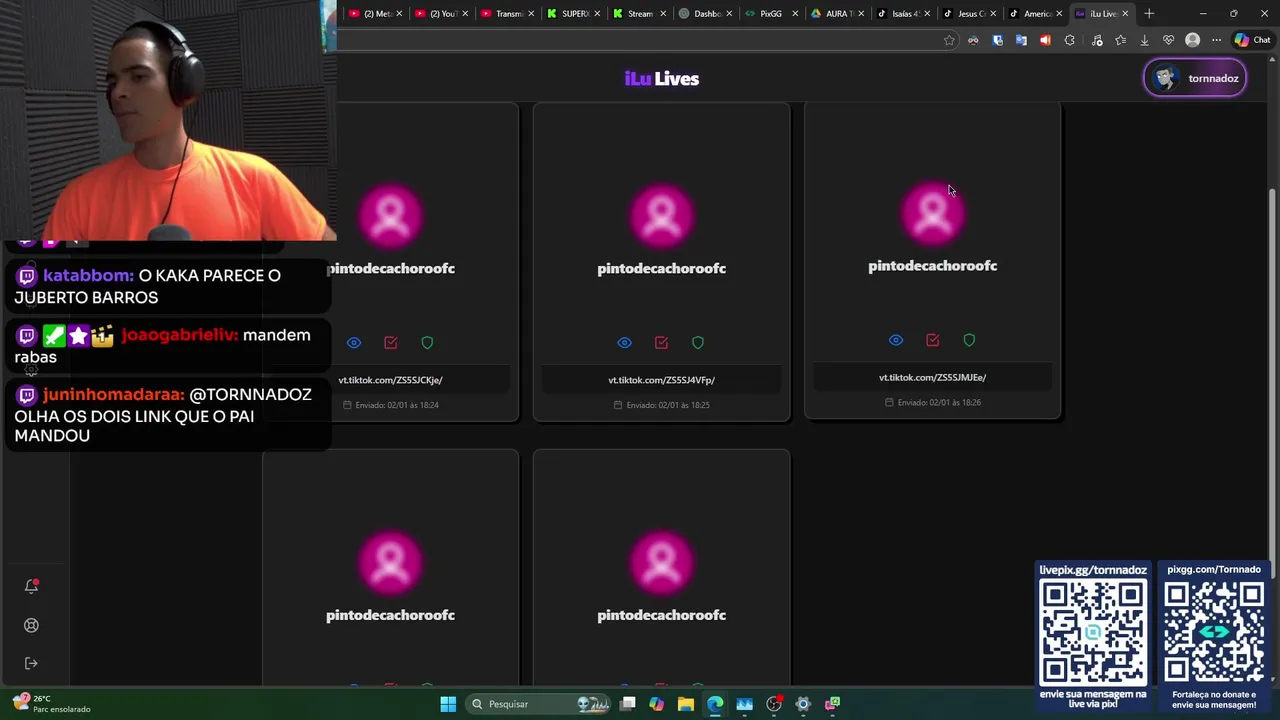Click the joaogabrieliv username in chat overlay
Screen dimensions: 1280x720
pos(179,335)
